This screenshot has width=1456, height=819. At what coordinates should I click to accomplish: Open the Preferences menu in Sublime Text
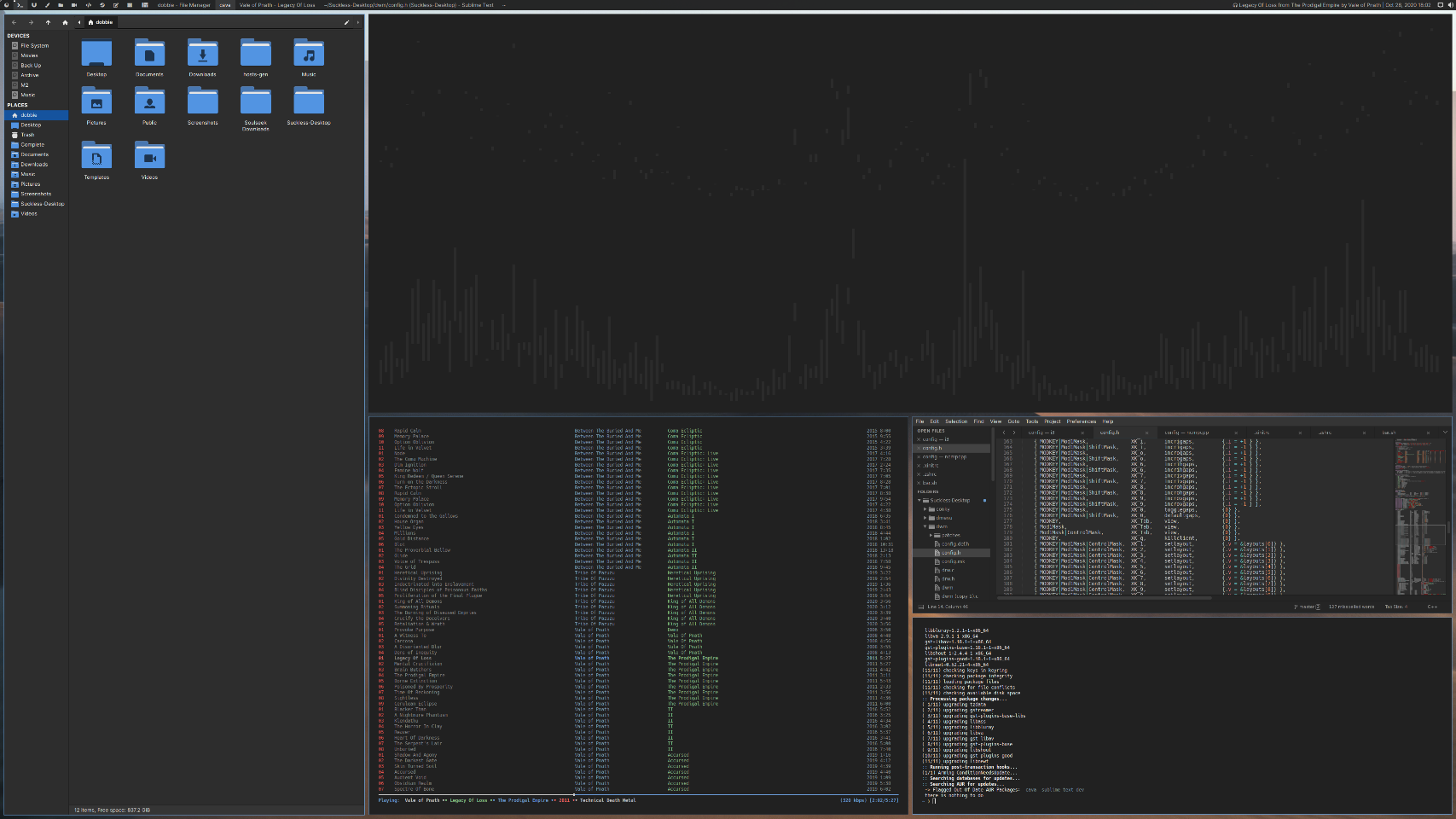coord(1081,421)
